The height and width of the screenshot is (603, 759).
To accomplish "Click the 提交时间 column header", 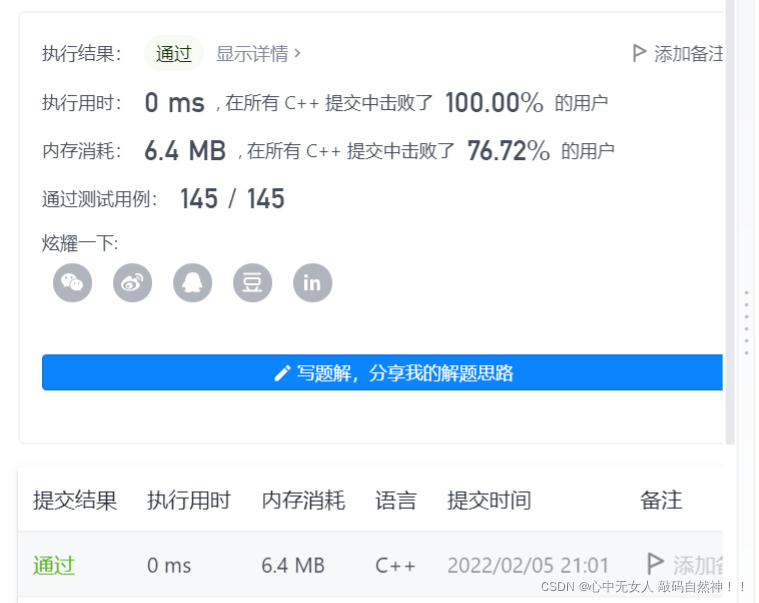I will pos(489,500).
